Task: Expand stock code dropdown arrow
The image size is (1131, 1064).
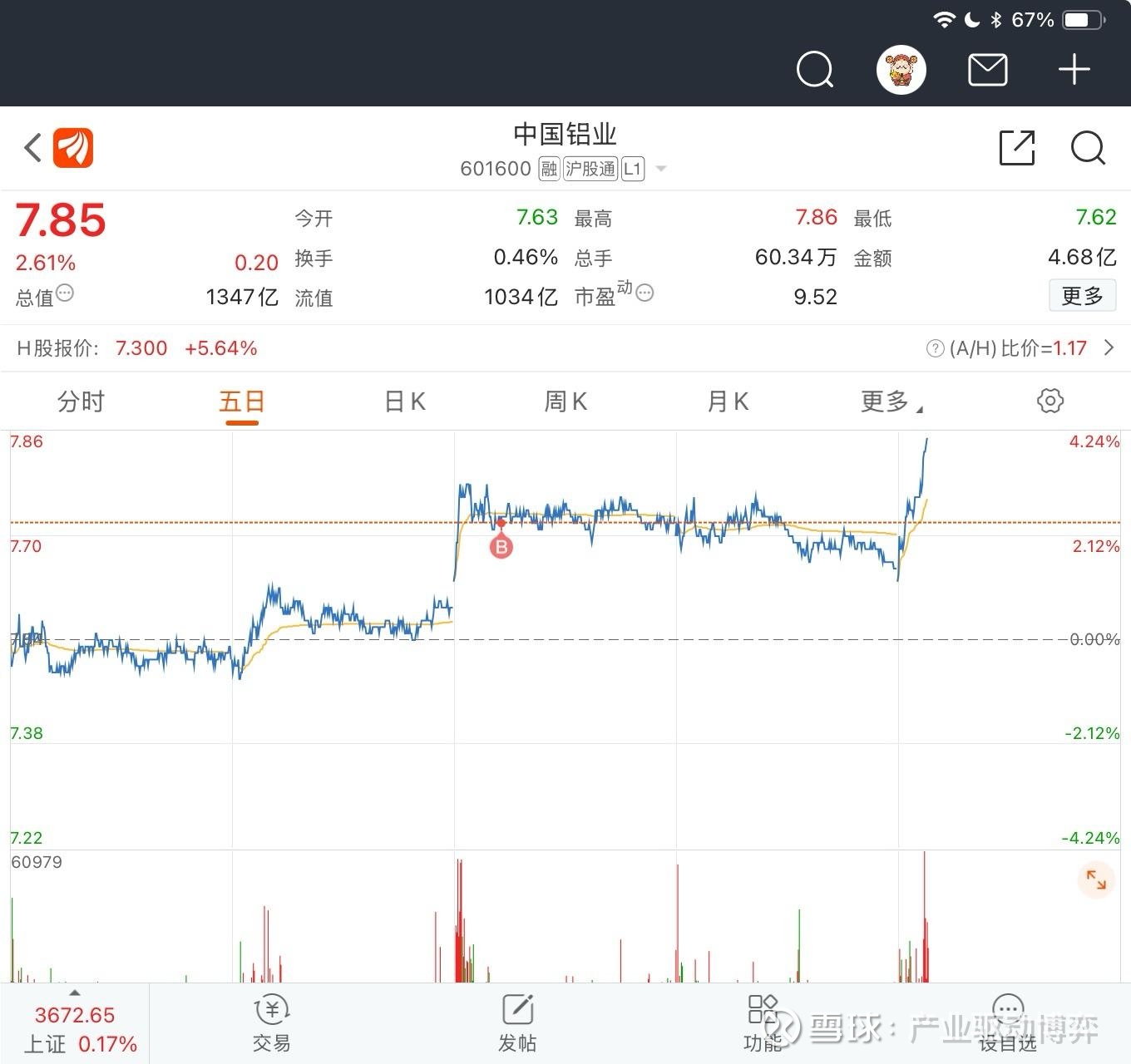Action: [x=661, y=169]
